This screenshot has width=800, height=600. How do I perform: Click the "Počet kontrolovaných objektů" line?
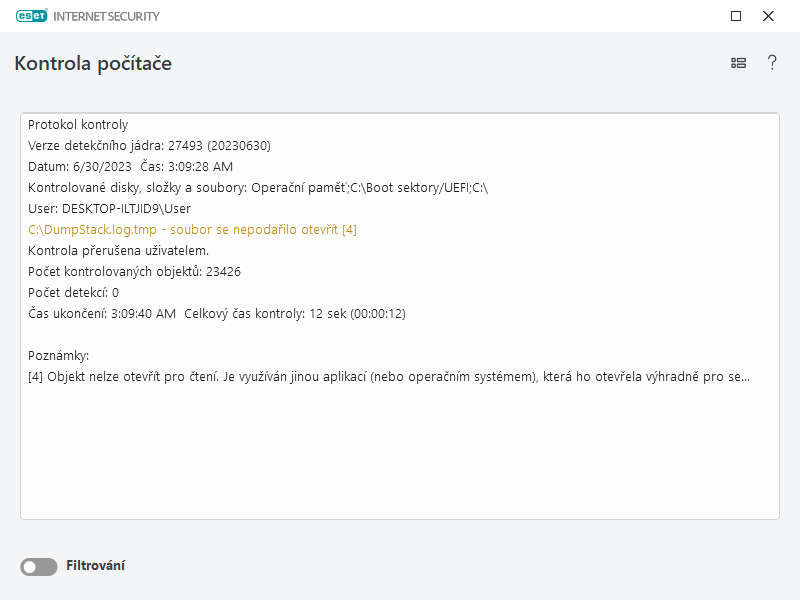click(134, 271)
